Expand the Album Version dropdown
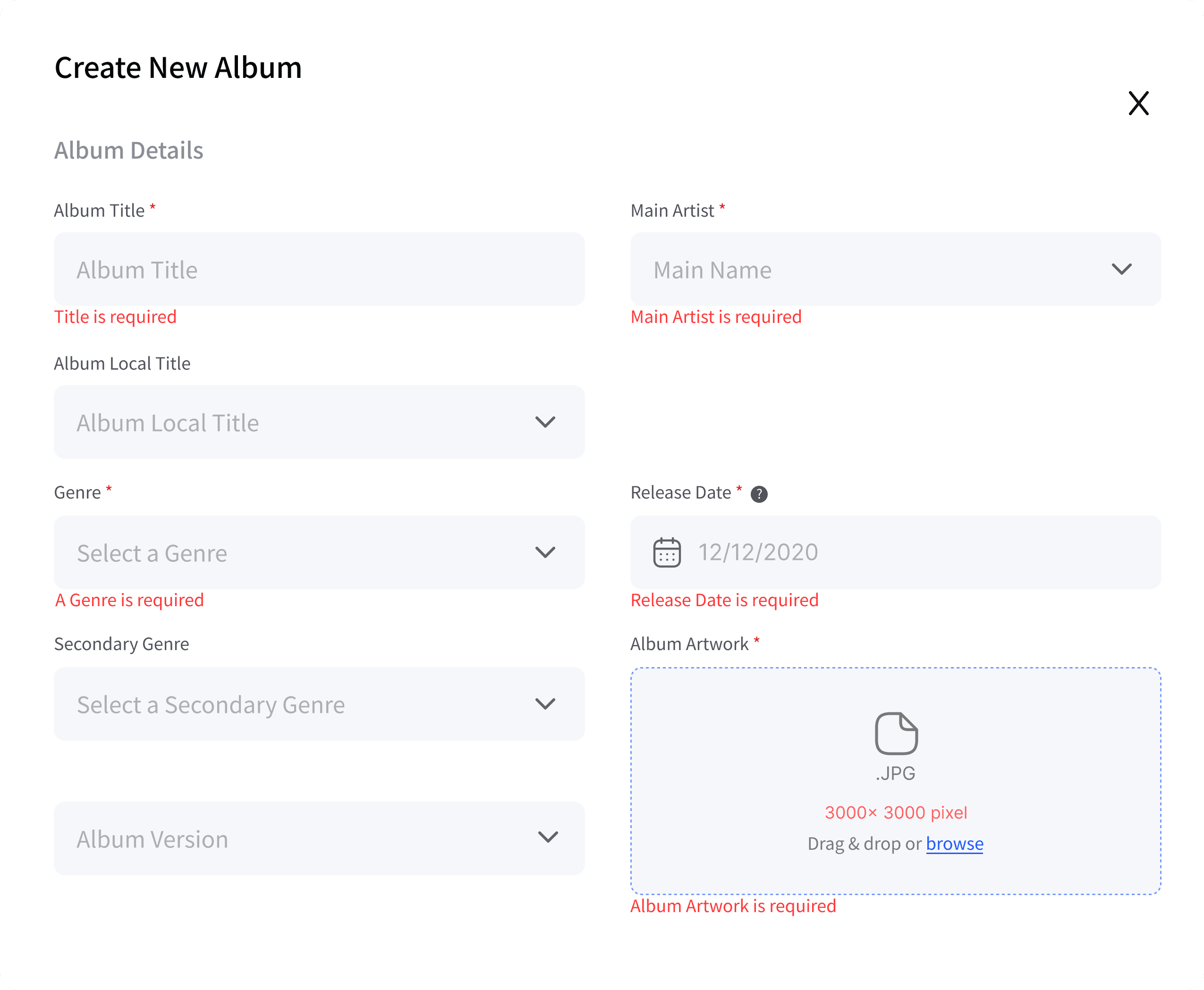The height and width of the screenshot is (990, 1204). [319, 838]
